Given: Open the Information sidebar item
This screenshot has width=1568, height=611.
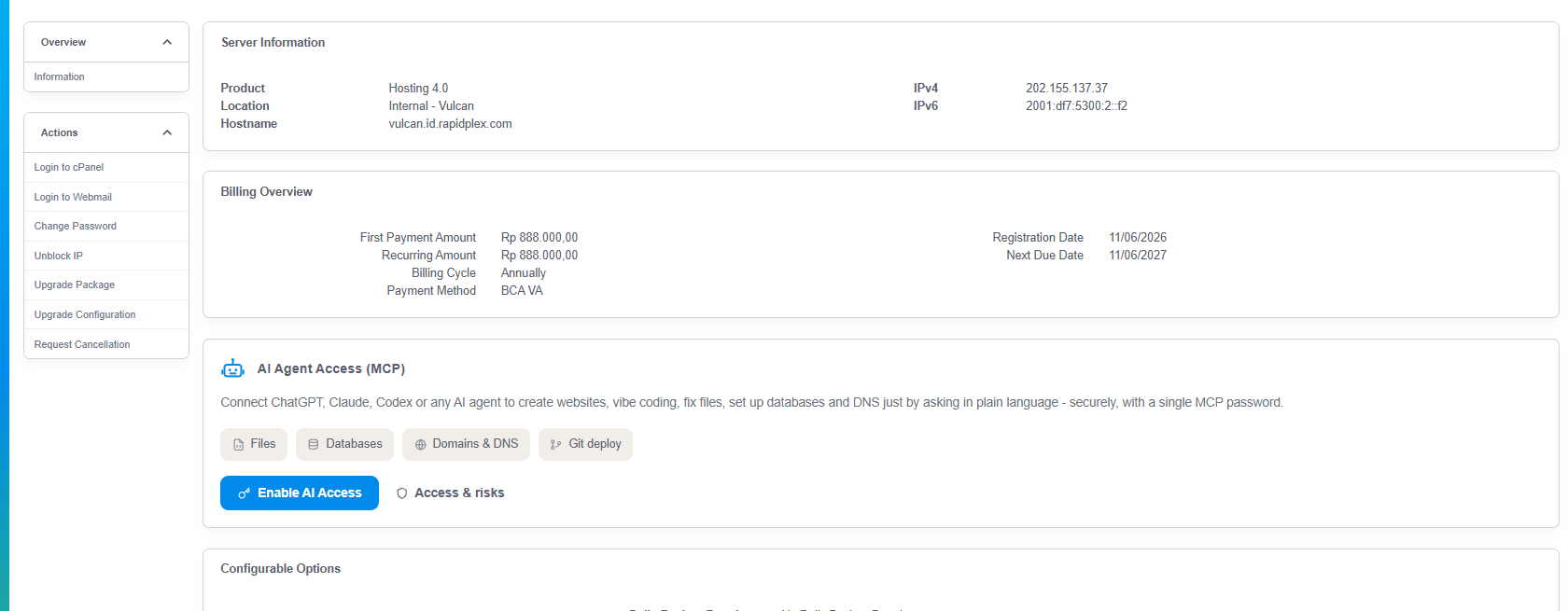Looking at the screenshot, I should [x=106, y=76].
